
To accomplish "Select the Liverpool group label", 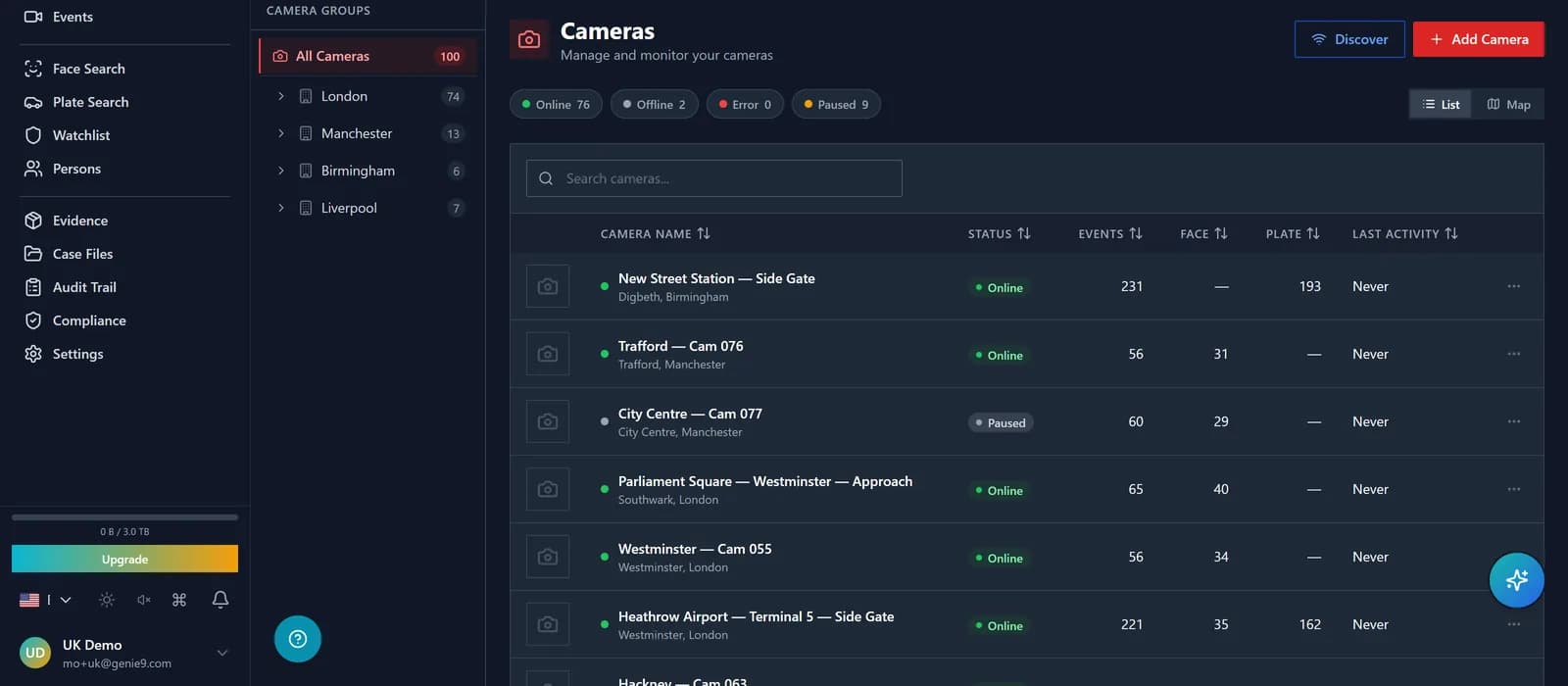I will click(349, 208).
